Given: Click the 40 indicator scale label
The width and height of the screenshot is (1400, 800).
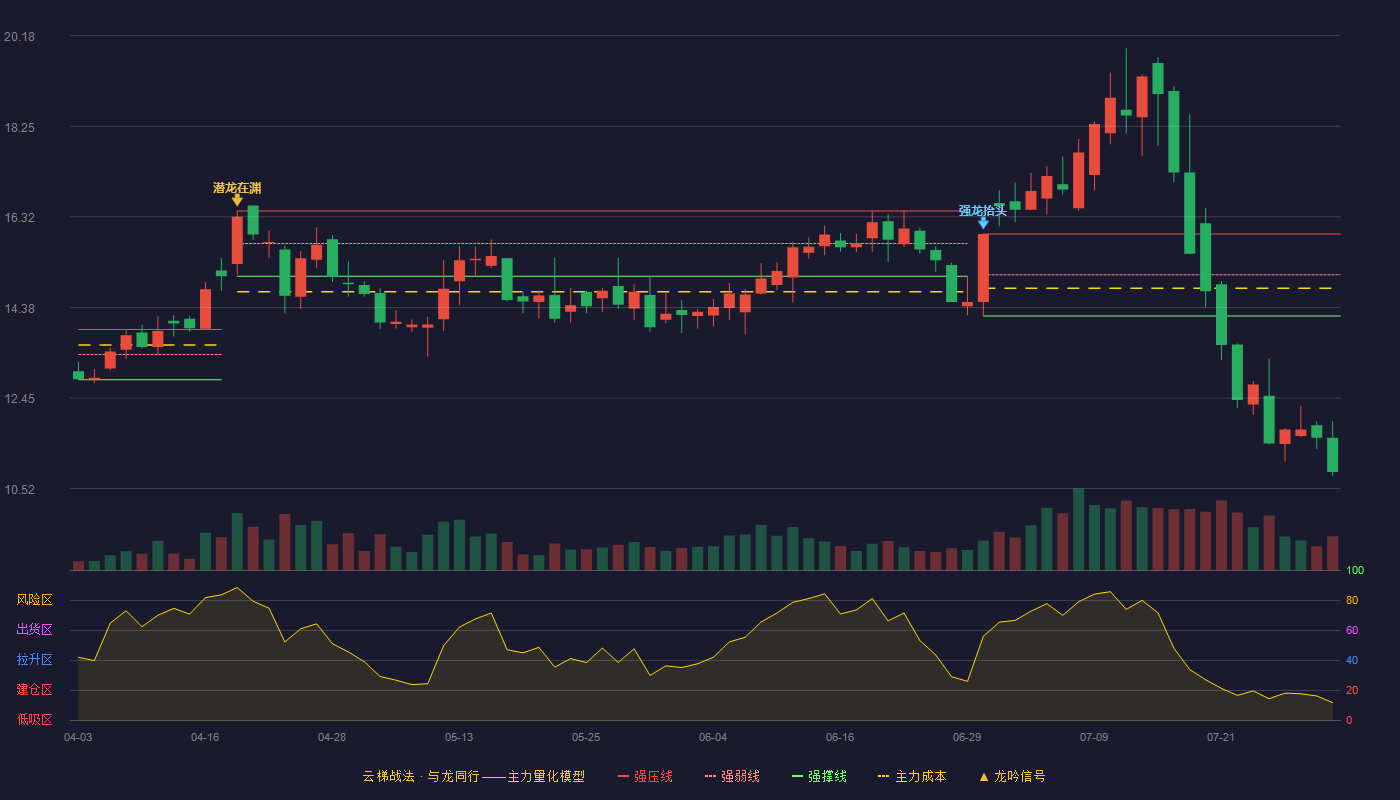Looking at the screenshot, I should 1352,660.
